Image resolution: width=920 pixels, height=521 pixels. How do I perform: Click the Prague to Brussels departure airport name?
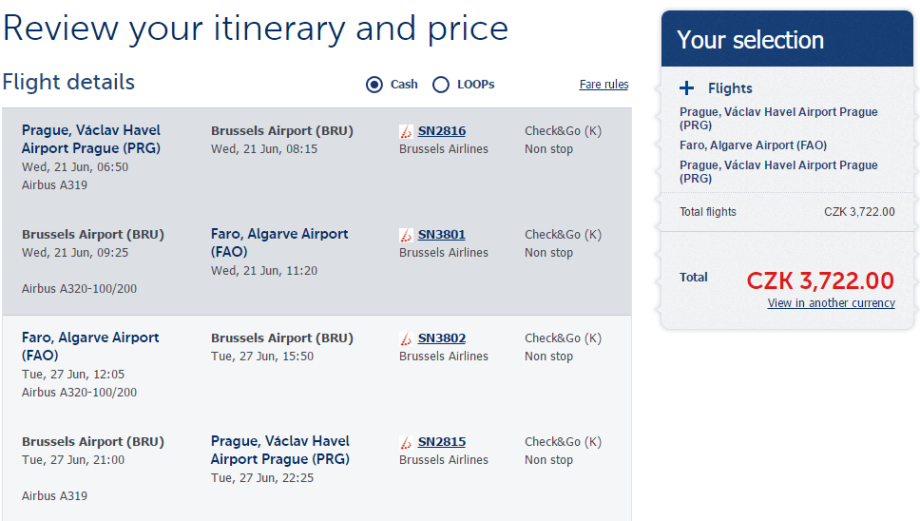coord(91,139)
